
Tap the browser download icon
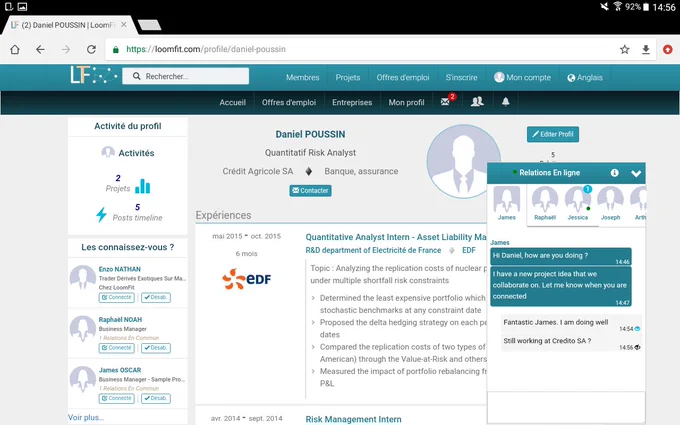[646, 49]
